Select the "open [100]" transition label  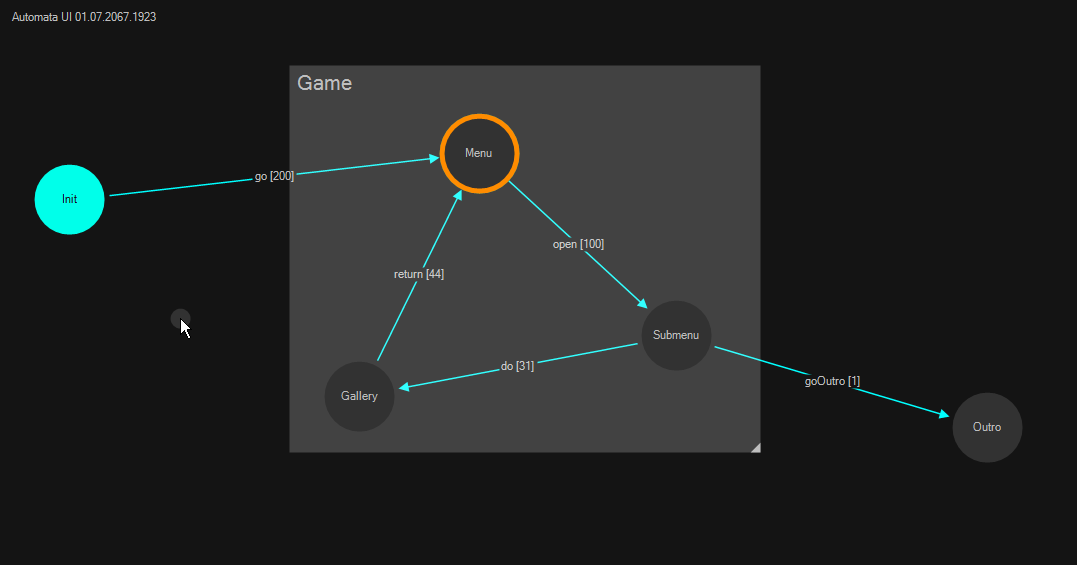point(578,244)
